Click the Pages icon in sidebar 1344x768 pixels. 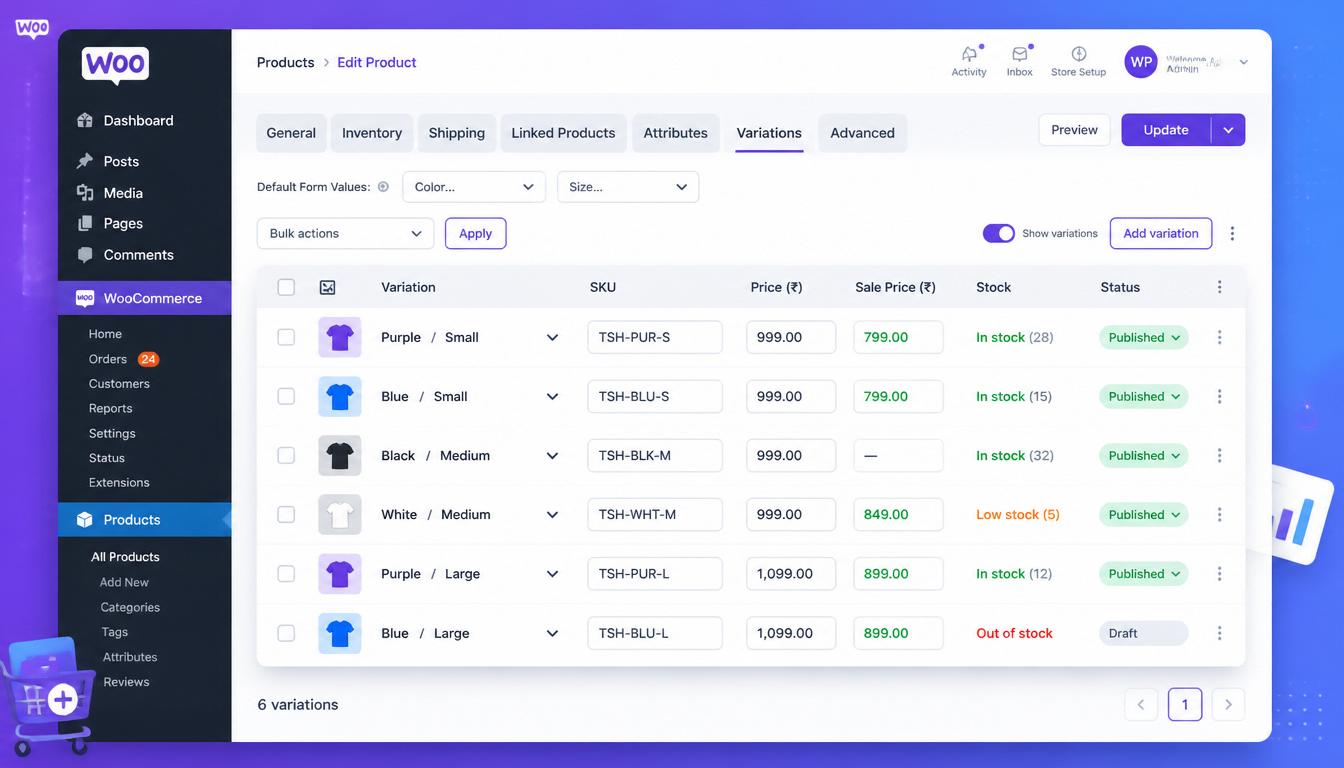pyautogui.click(x=85, y=224)
